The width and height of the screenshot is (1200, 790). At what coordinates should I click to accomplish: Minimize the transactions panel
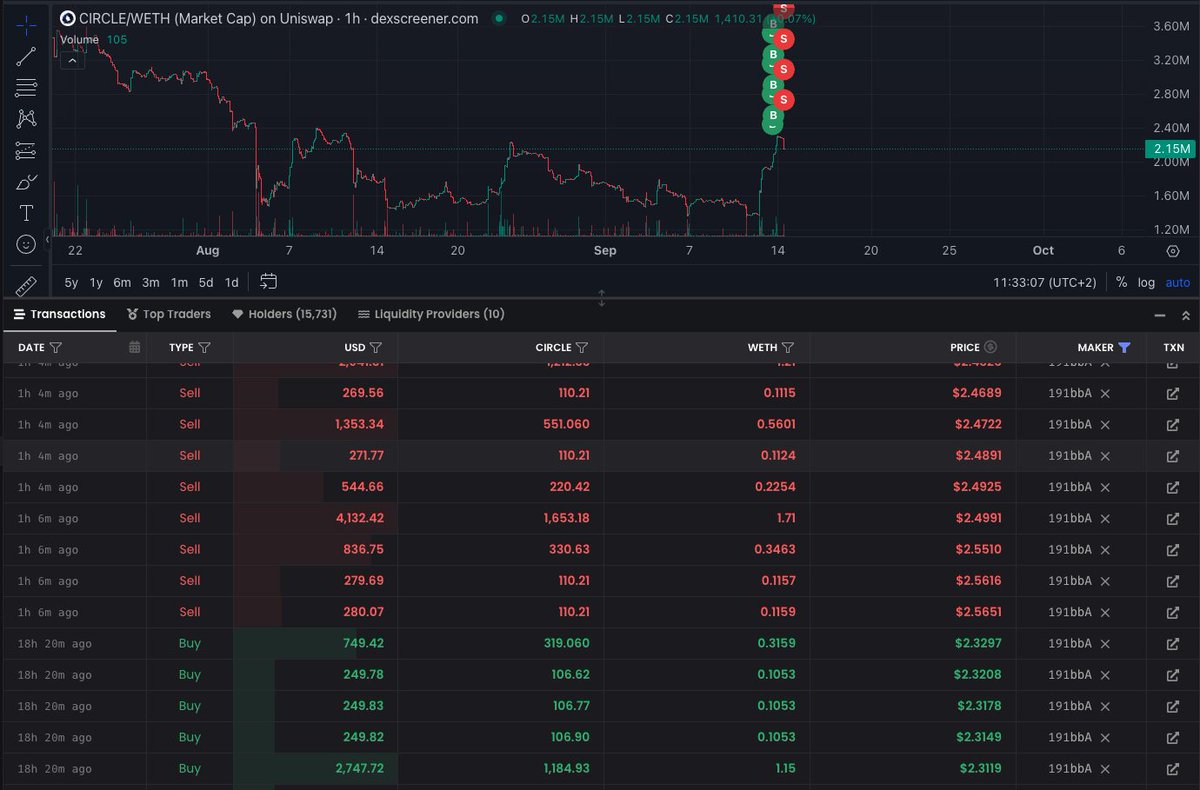point(1160,315)
